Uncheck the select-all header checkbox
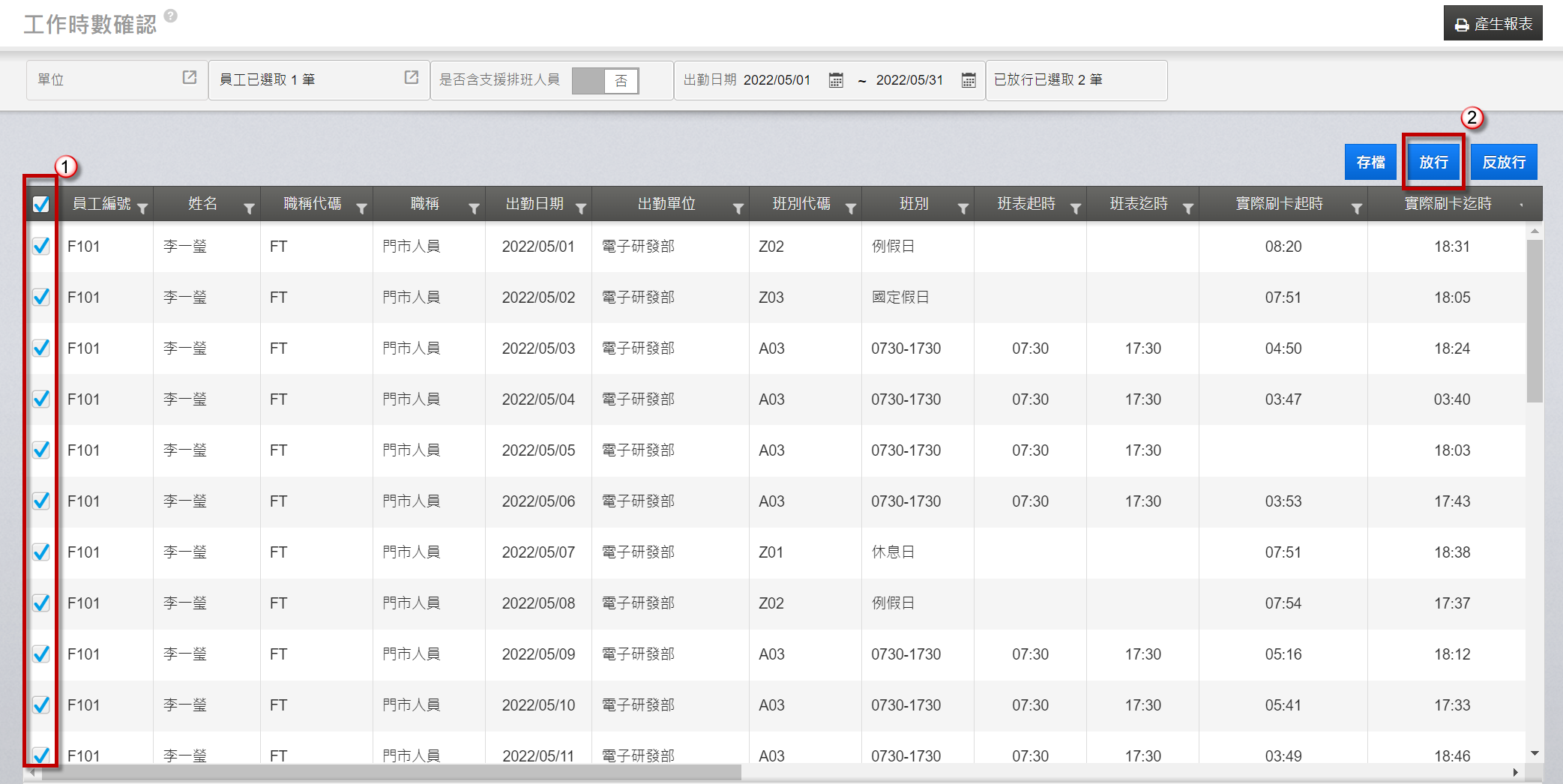Screen dimensions: 1563x784 coord(41,204)
